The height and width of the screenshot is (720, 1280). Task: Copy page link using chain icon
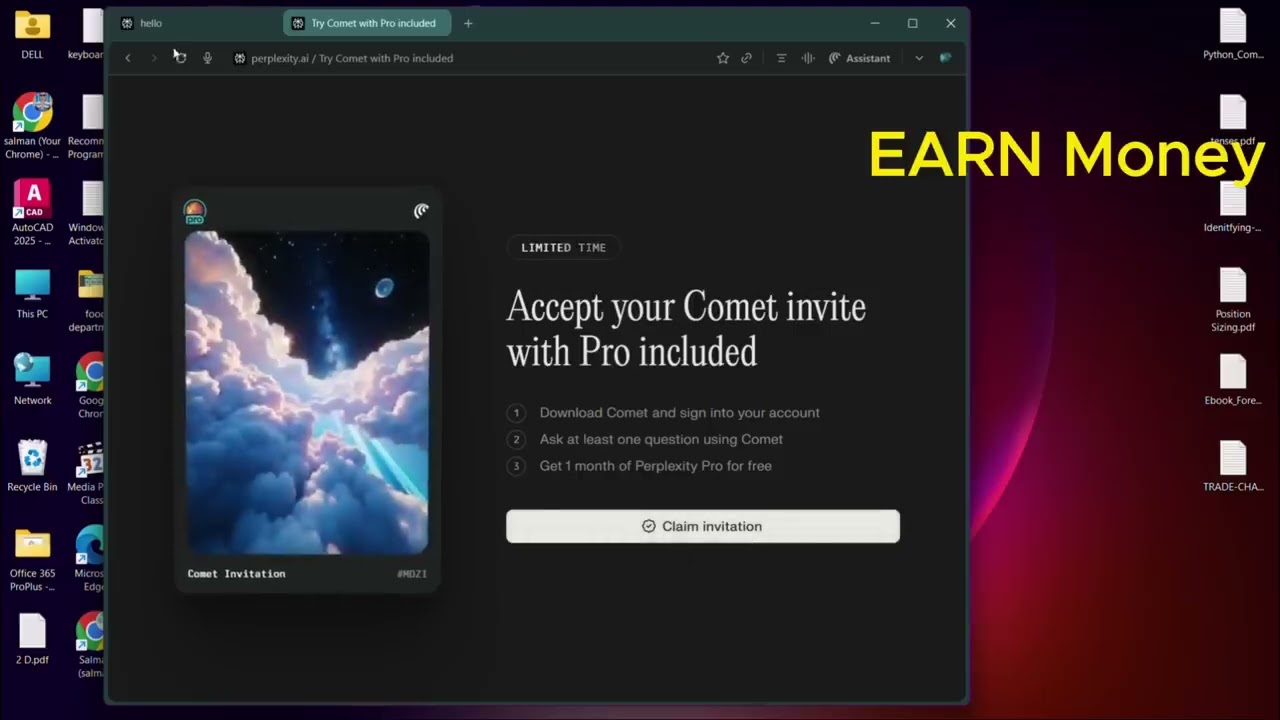746,58
